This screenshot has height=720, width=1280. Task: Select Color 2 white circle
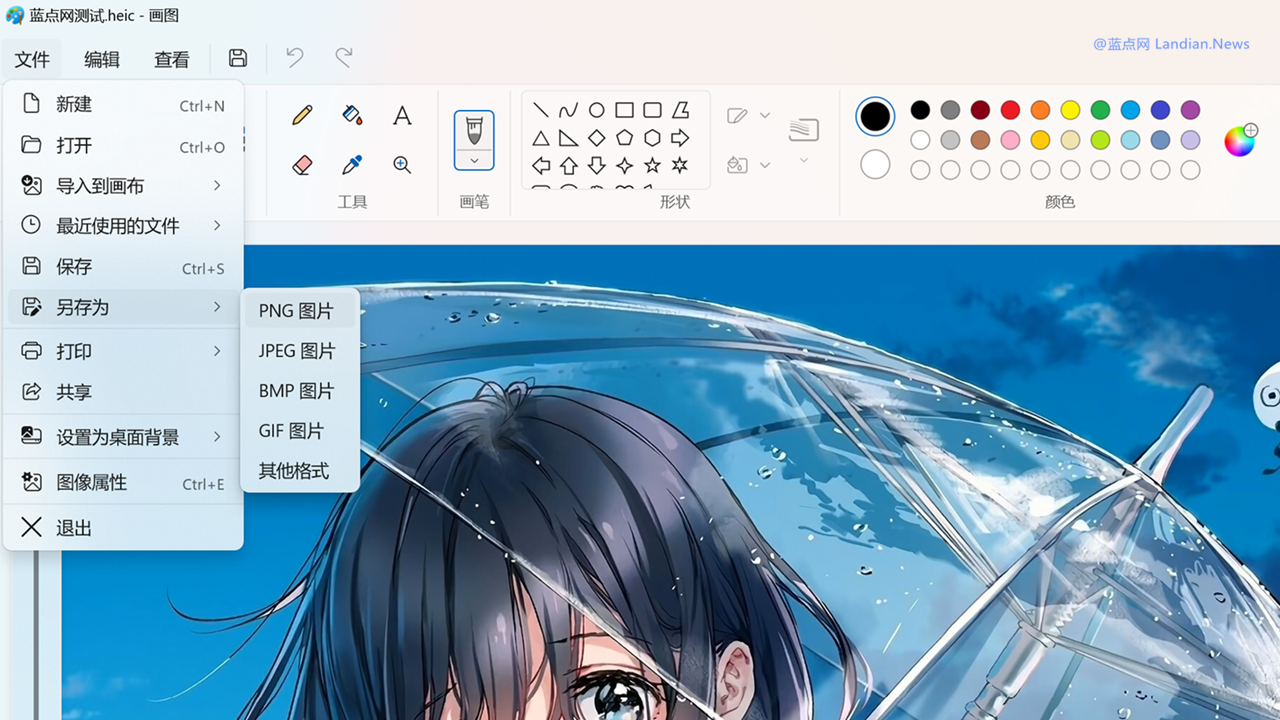point(875,164)
